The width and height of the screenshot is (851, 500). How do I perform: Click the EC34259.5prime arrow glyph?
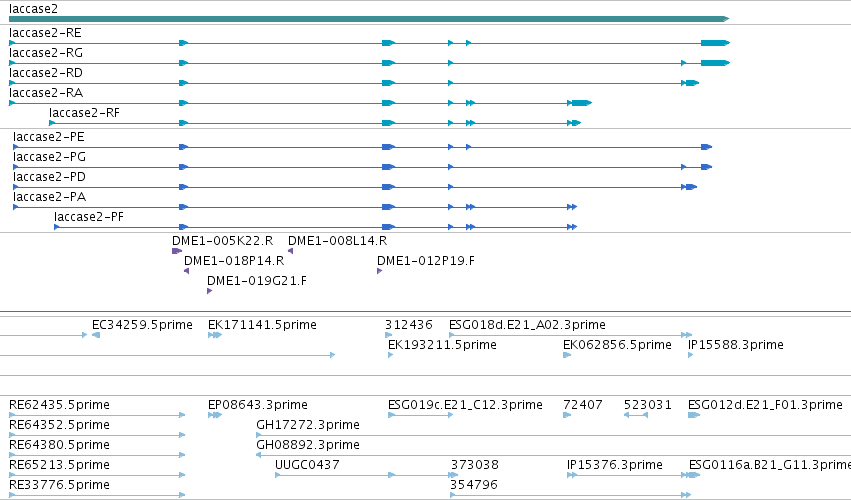pyautogui.click(x=96, y=336)
